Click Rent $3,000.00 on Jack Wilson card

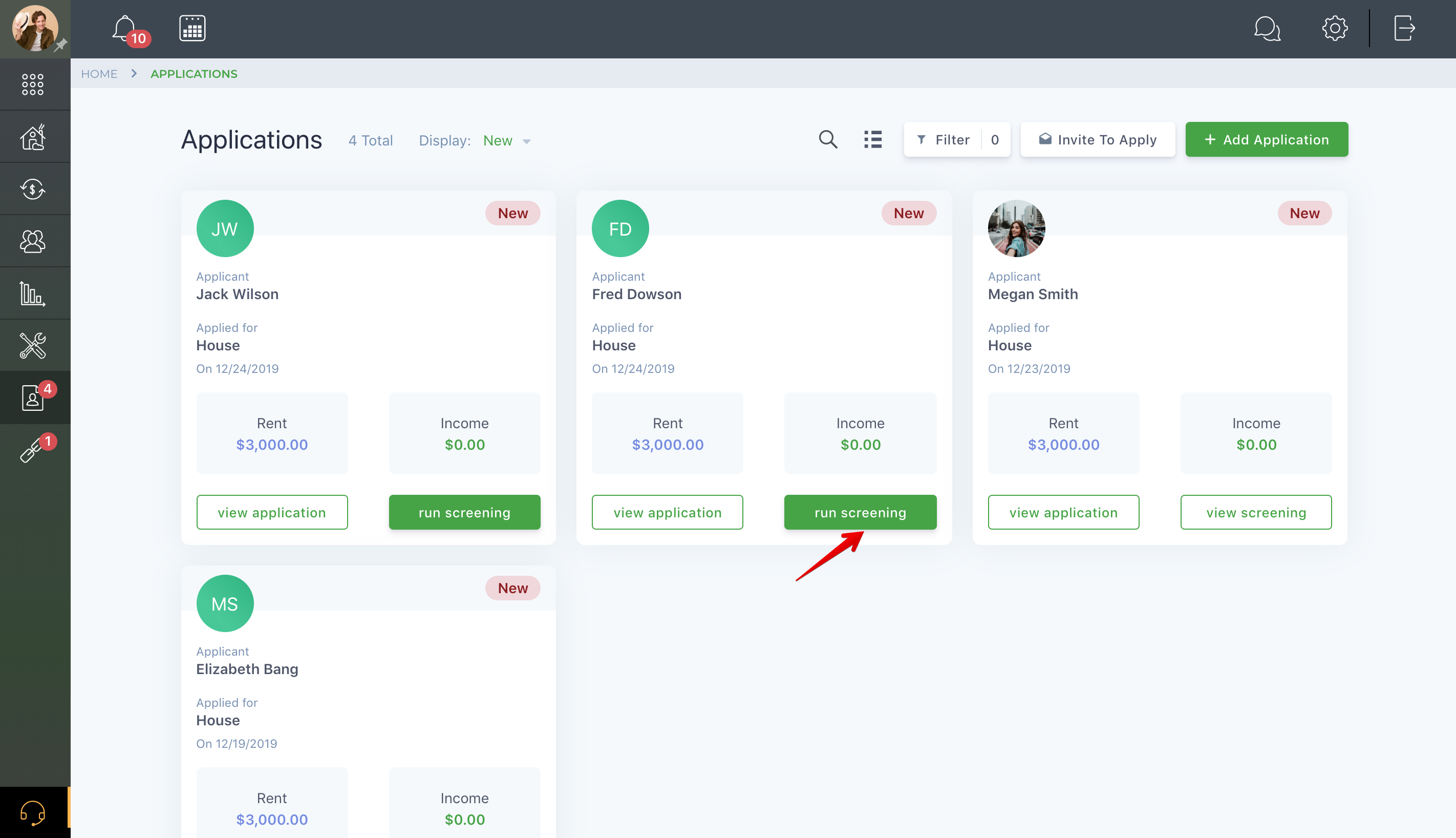click(272, 433)
